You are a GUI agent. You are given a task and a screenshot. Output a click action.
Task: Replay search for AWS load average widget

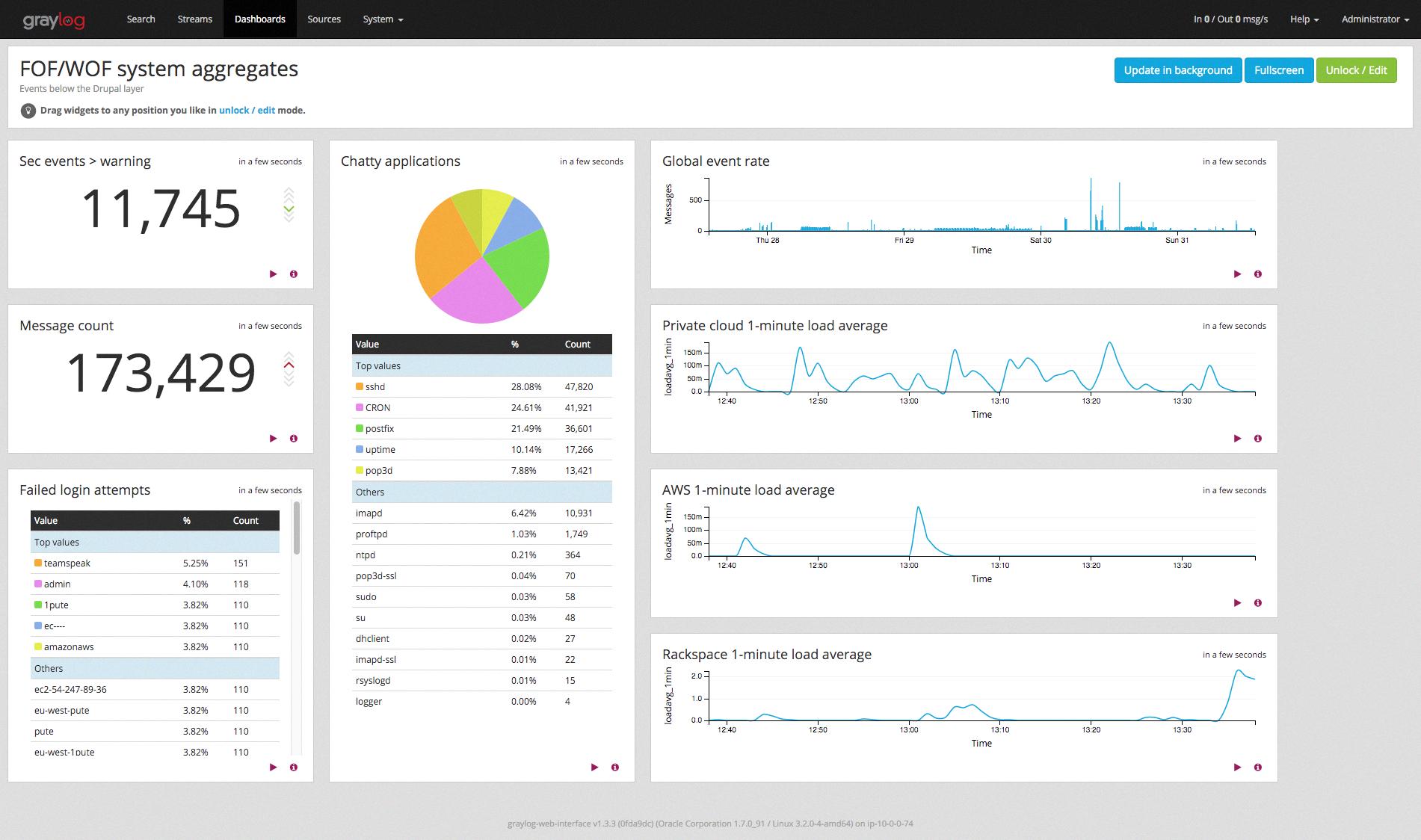pos(1237,603)
